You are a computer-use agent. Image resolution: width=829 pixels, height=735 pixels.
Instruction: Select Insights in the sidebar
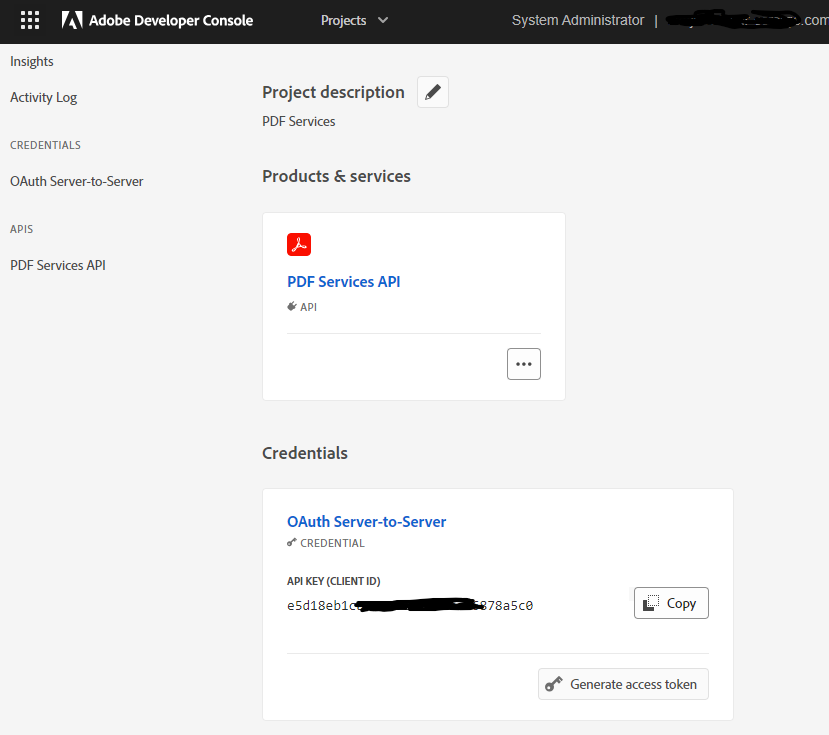(x=31, y=61)
